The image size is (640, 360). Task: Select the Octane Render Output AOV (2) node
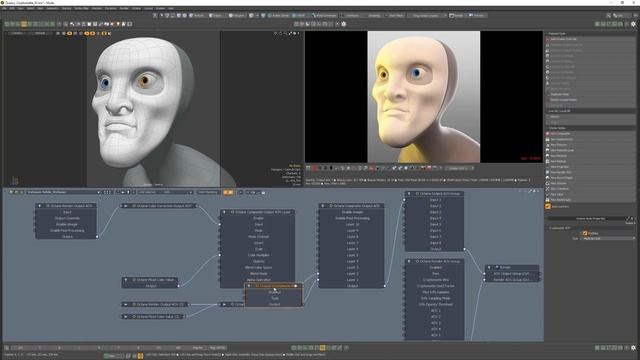155,304
